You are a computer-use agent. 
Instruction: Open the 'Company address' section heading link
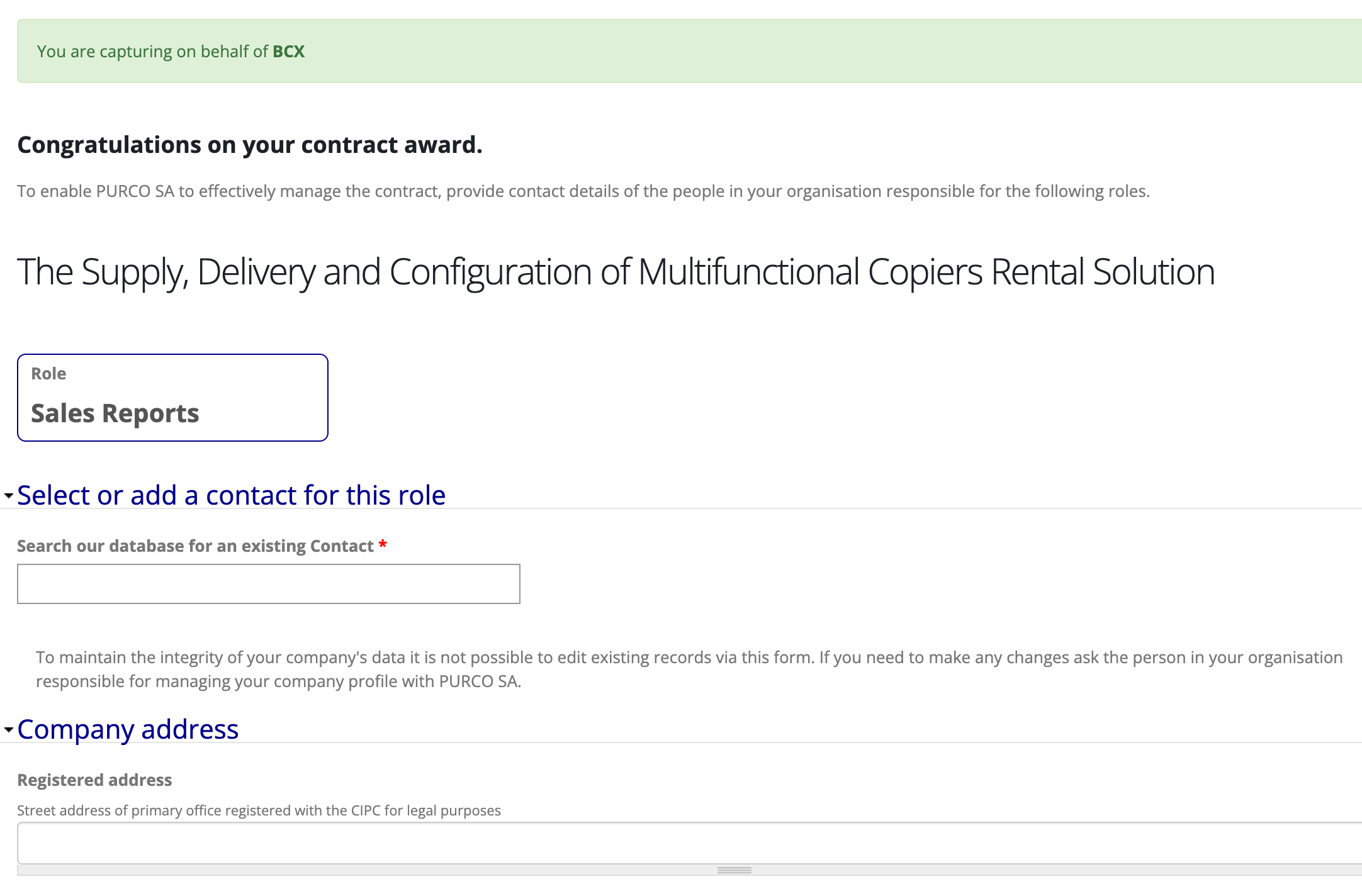click(x=128, y=730)
